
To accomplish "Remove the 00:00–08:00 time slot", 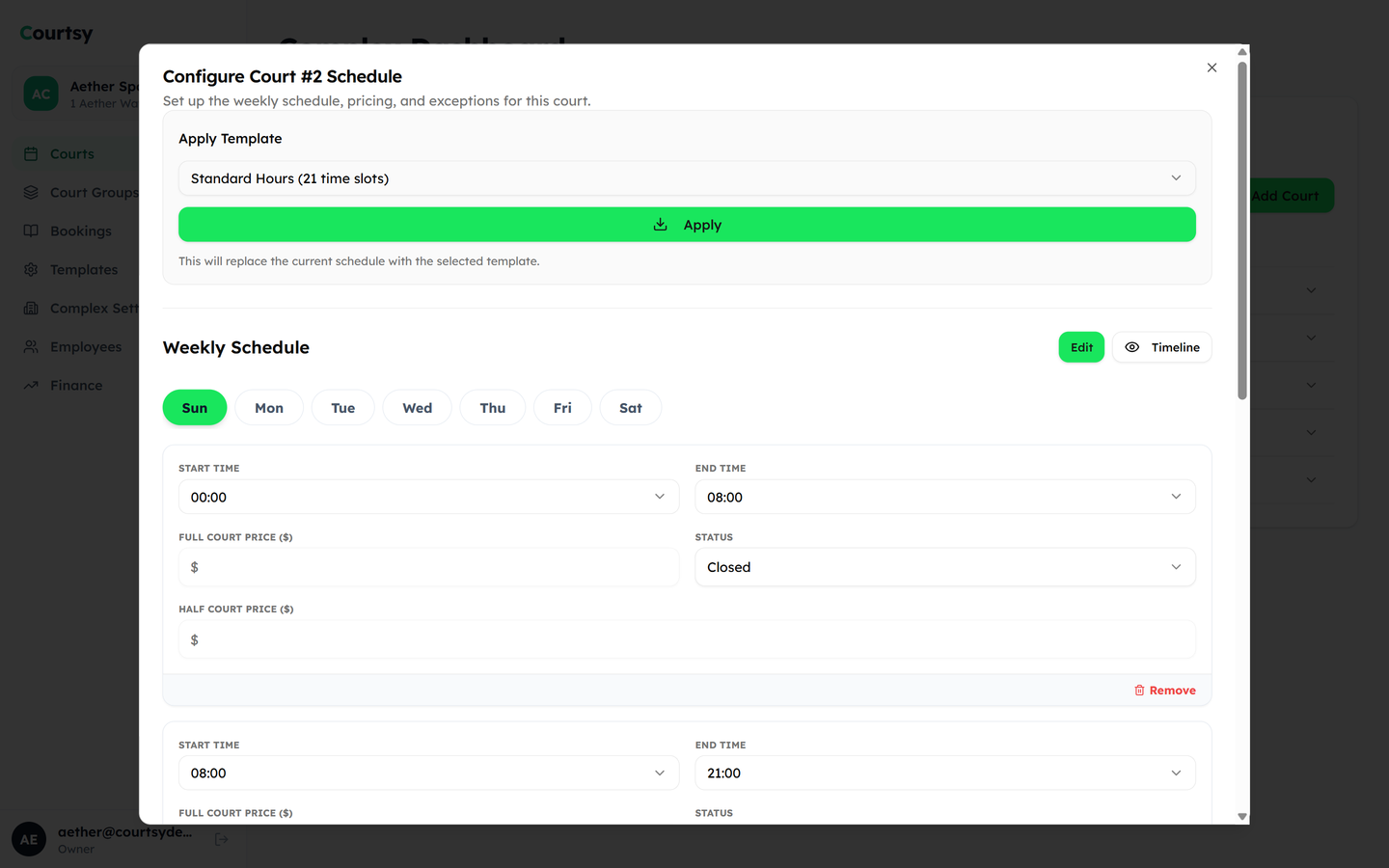I will pyautogui.click(x=1165, y=691).
